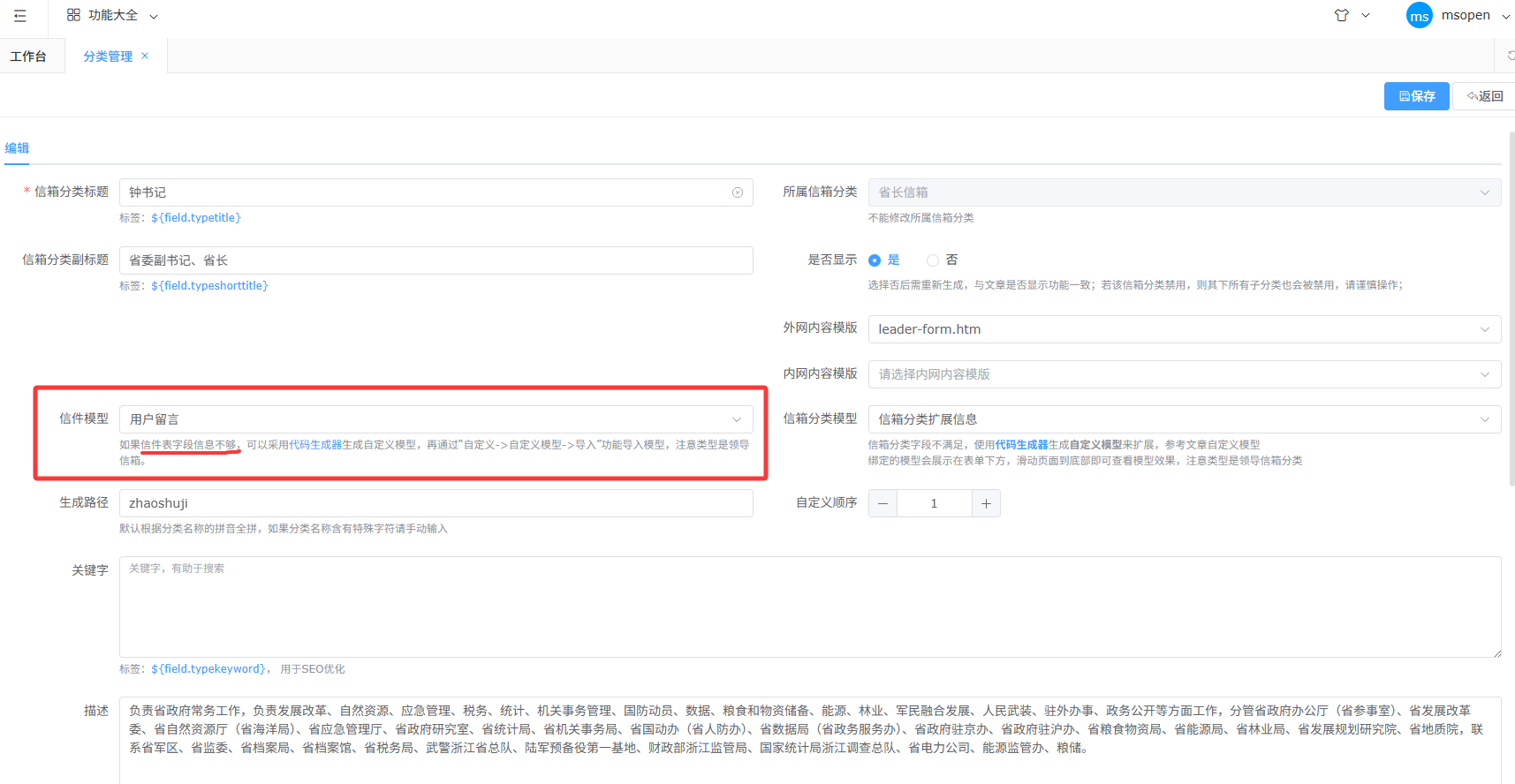
Task: Select 是 for 是否显示
Action: [x=875, y=260]
